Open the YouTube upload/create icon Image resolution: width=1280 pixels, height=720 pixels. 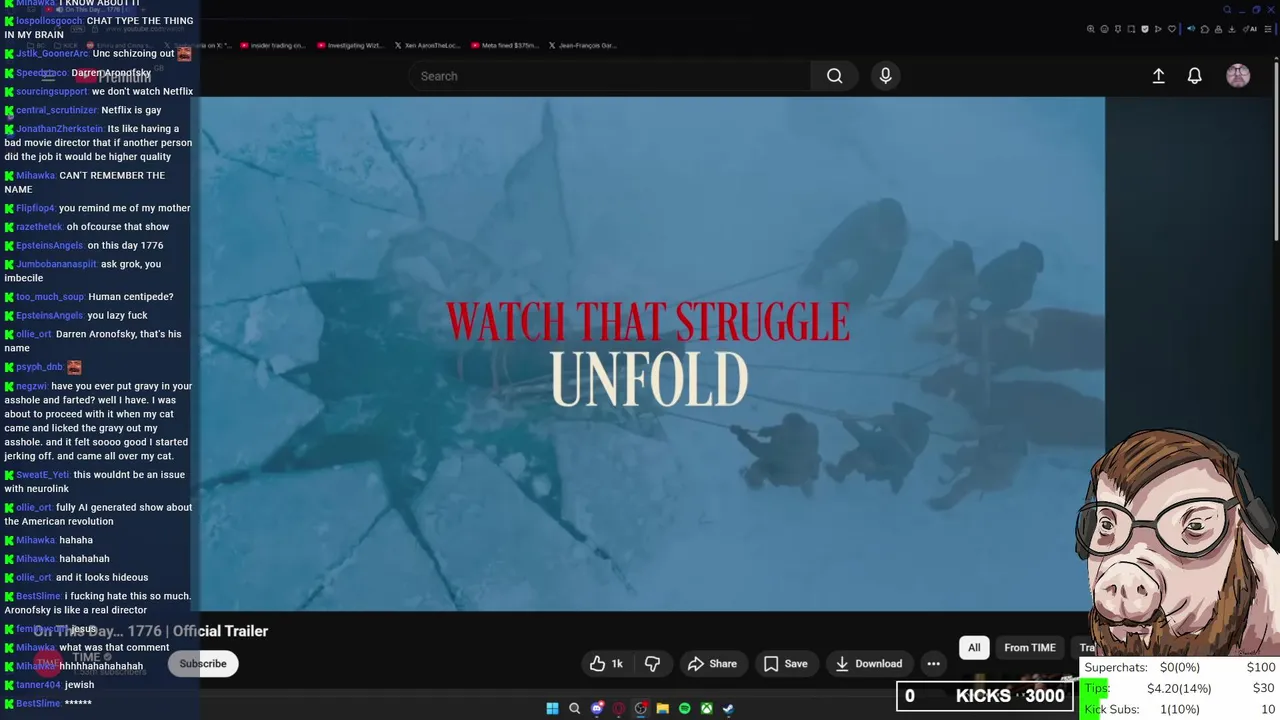click(1158, 76)
